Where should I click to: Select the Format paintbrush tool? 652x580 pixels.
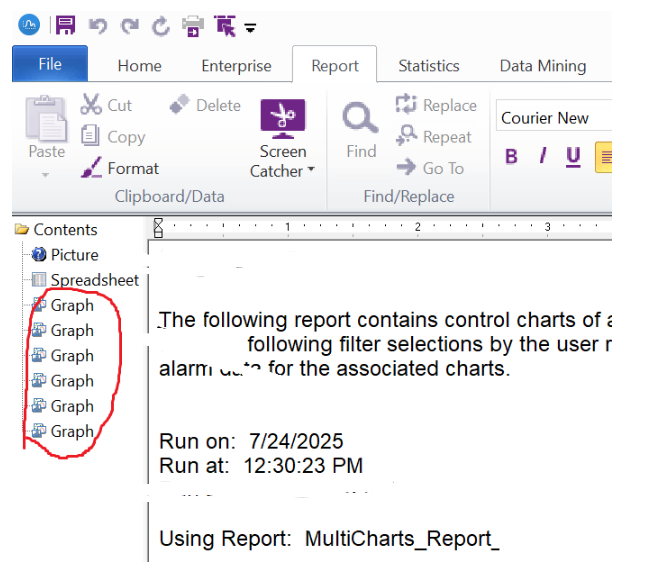(120, 168)
